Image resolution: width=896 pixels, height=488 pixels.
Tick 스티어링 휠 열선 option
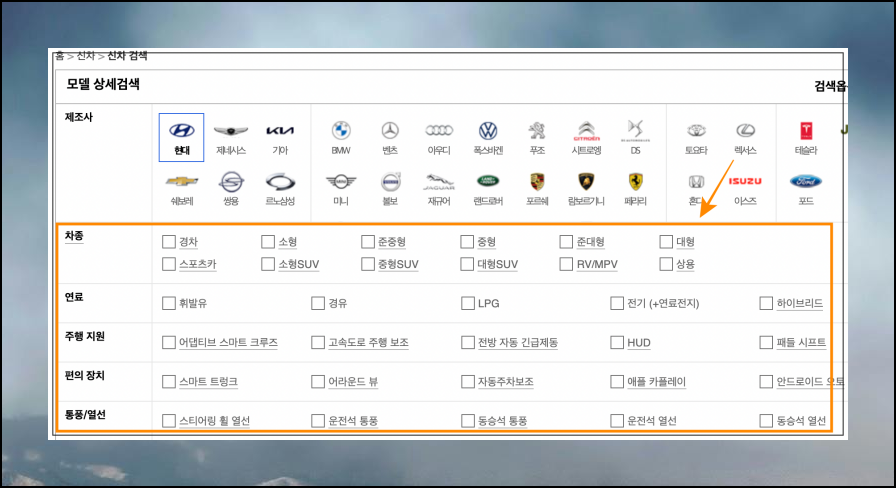pyautogui.click(x=169, y=421)
